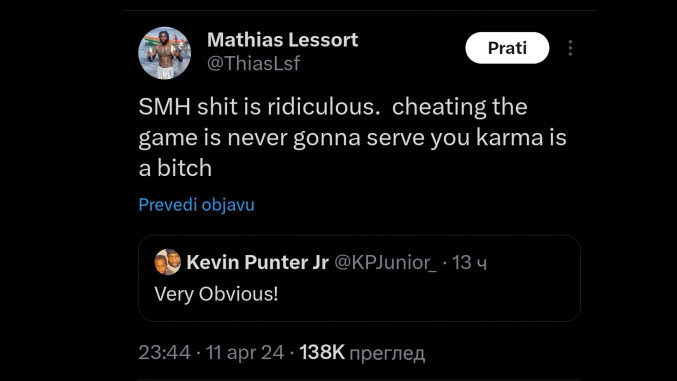Click the empty area inside the quoted card
The image size is (677, 381).
click(432, 294)
